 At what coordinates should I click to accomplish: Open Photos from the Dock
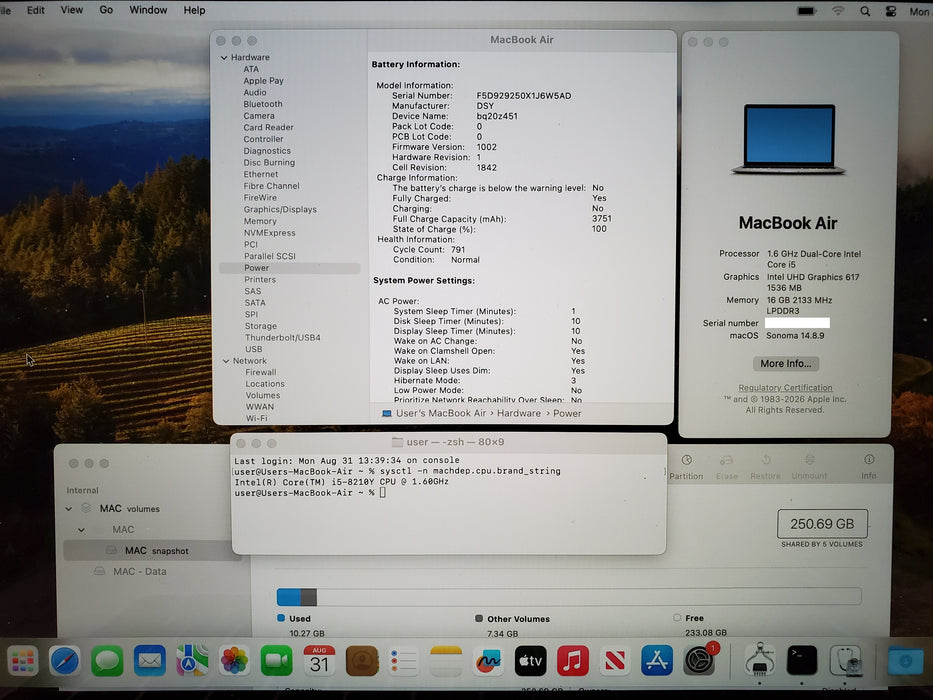click(x=234, y=661)
